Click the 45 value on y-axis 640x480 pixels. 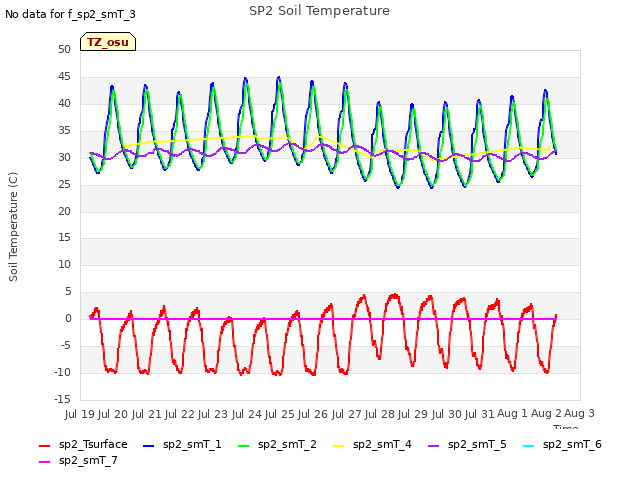tap(64, 77)
